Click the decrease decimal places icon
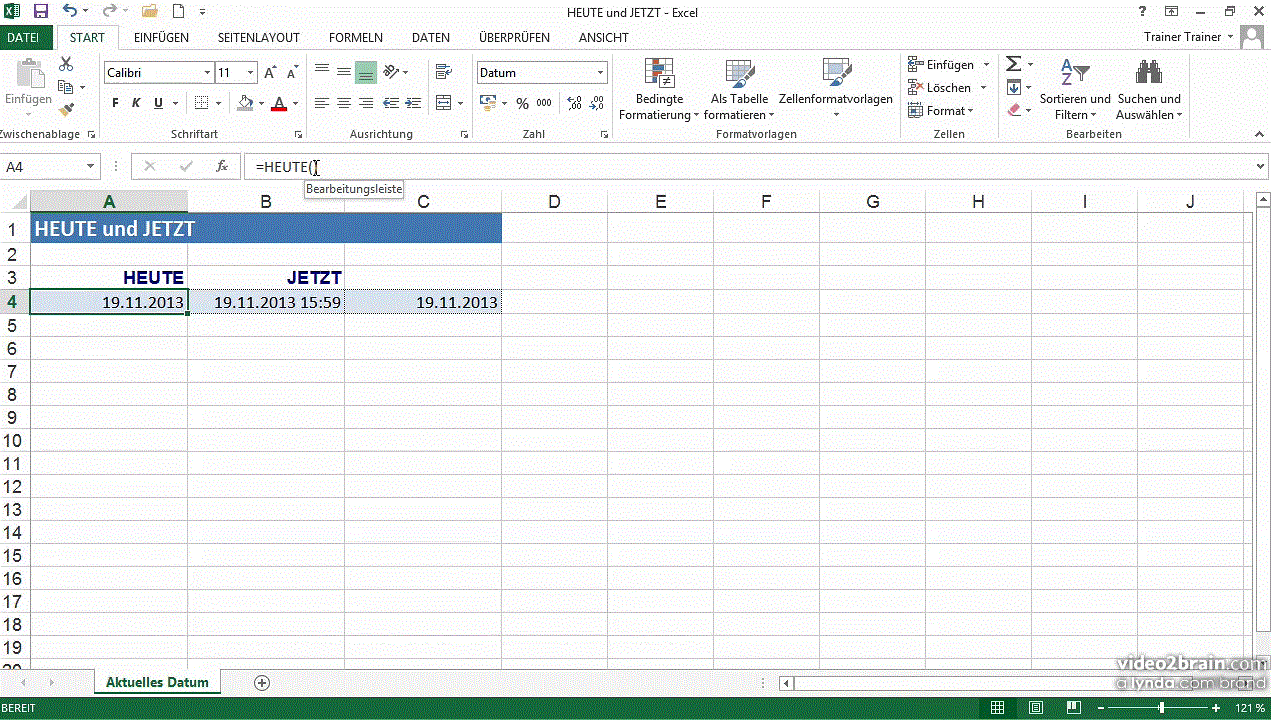Viewport: 1271px width, 720px height. click(597, 103)
